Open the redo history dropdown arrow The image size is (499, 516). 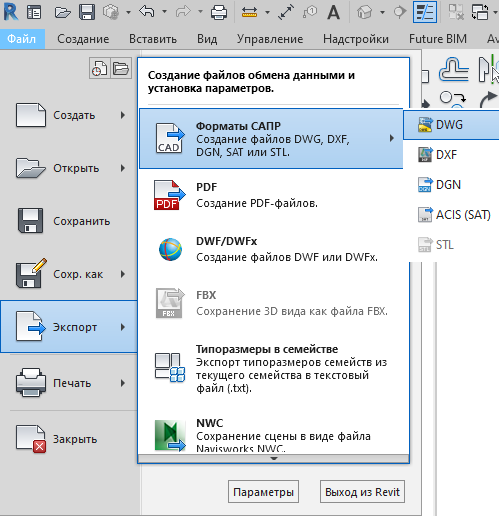click(200, 12)
